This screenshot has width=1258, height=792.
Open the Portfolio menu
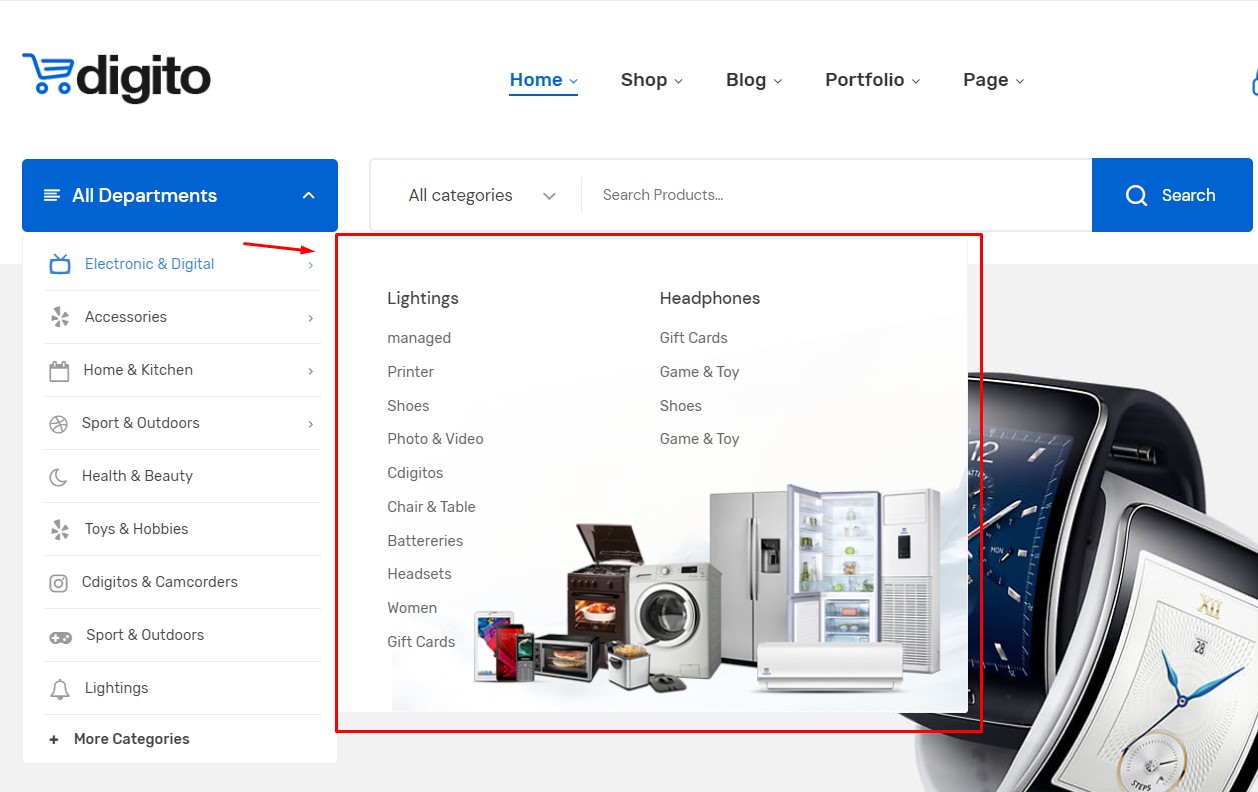[x=872, y=80]
